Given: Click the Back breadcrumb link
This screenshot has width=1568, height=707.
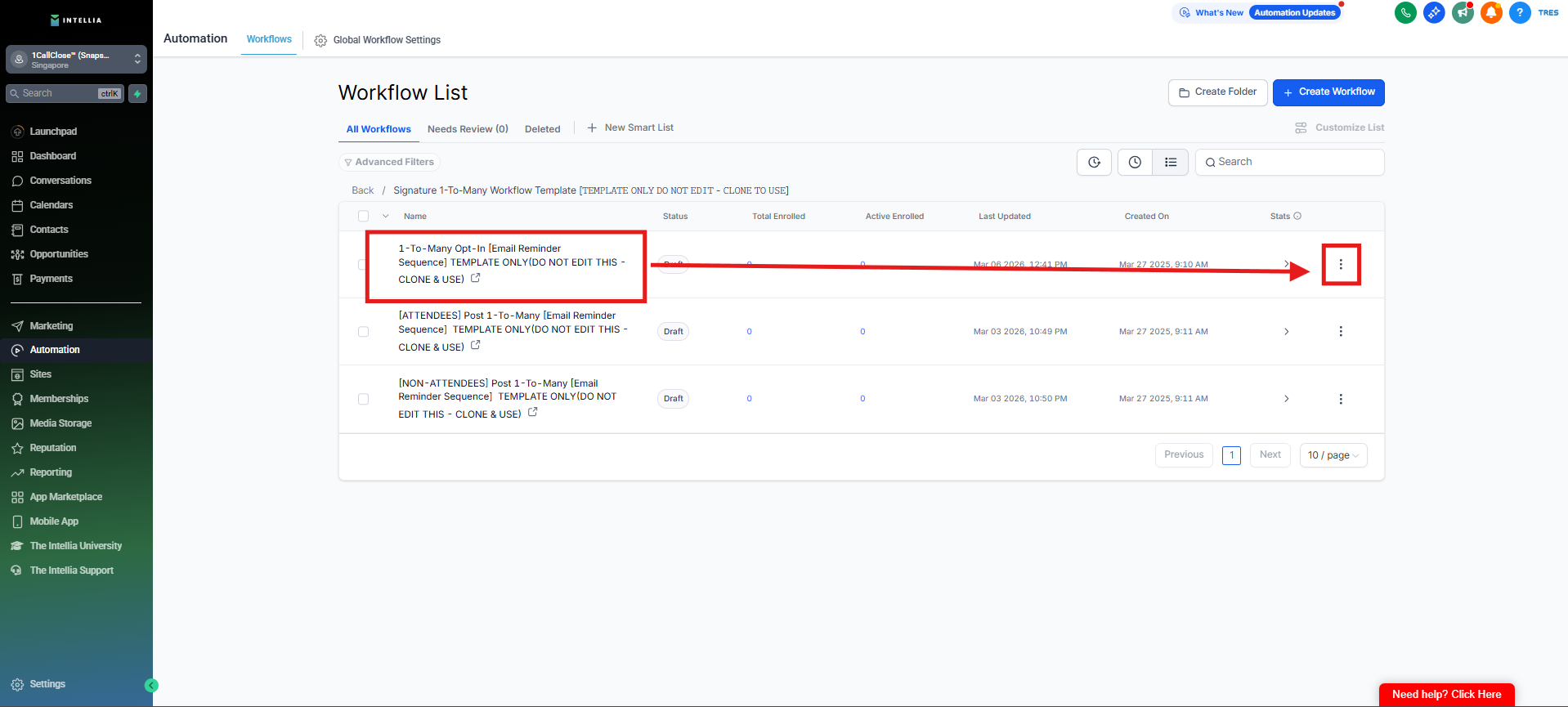Looking at the screenshot, I should [x=362, y=190].
